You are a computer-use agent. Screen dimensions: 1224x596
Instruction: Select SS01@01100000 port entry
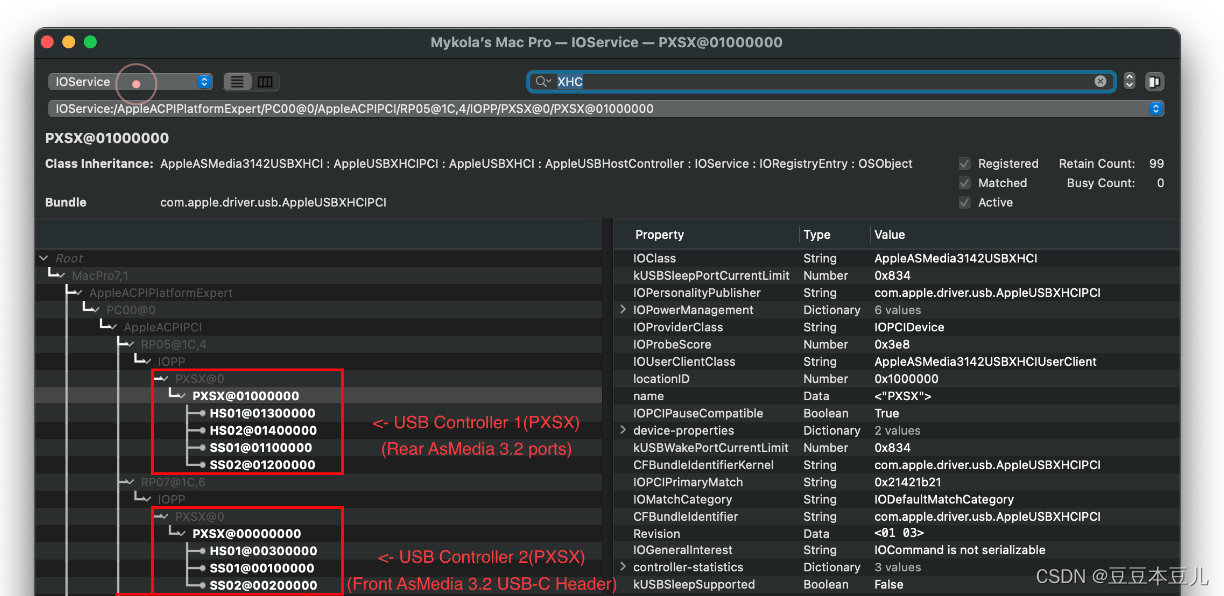pyautogui.click(x=262, y=448)
